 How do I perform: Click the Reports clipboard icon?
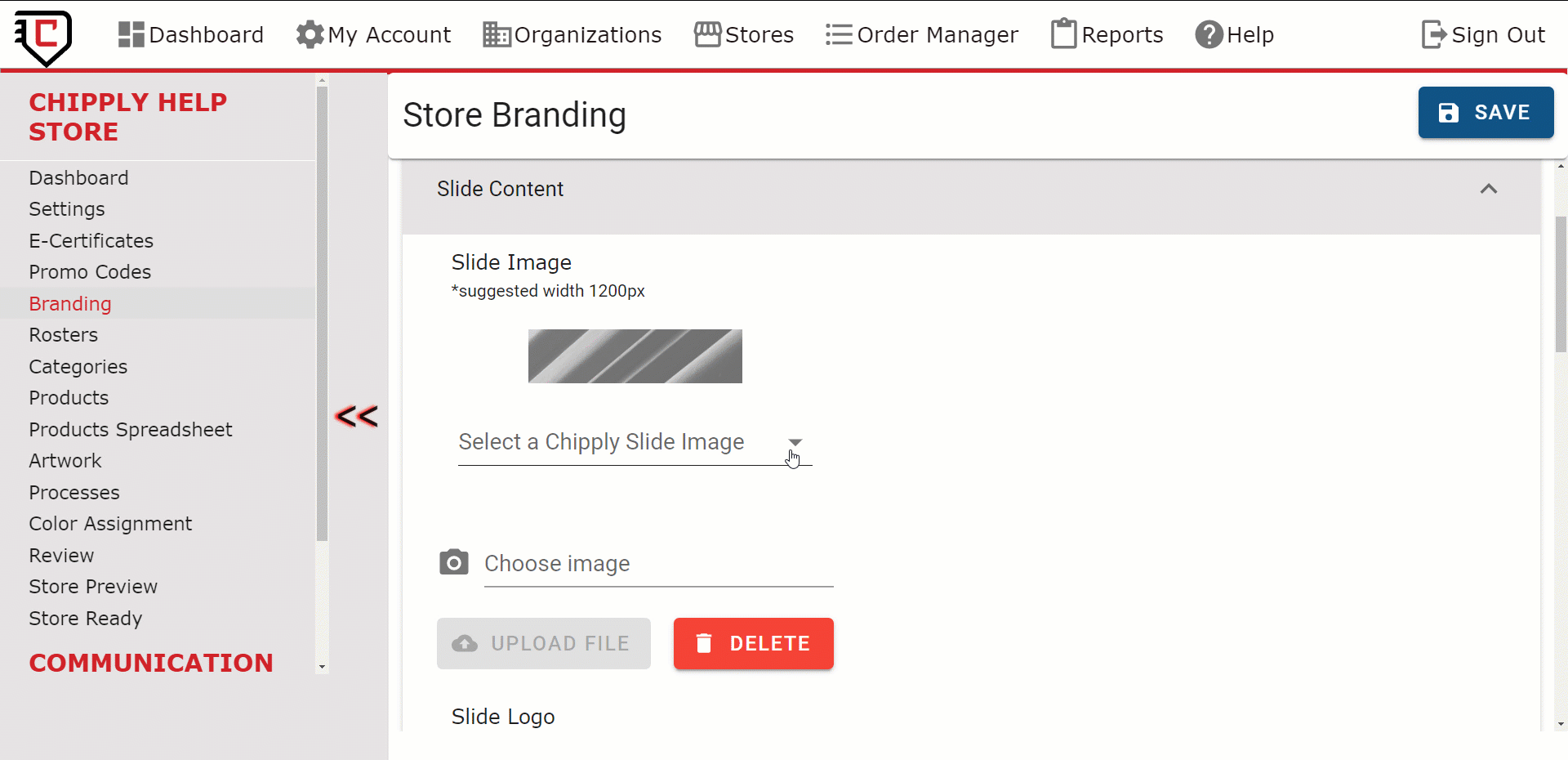point(1063,34)
